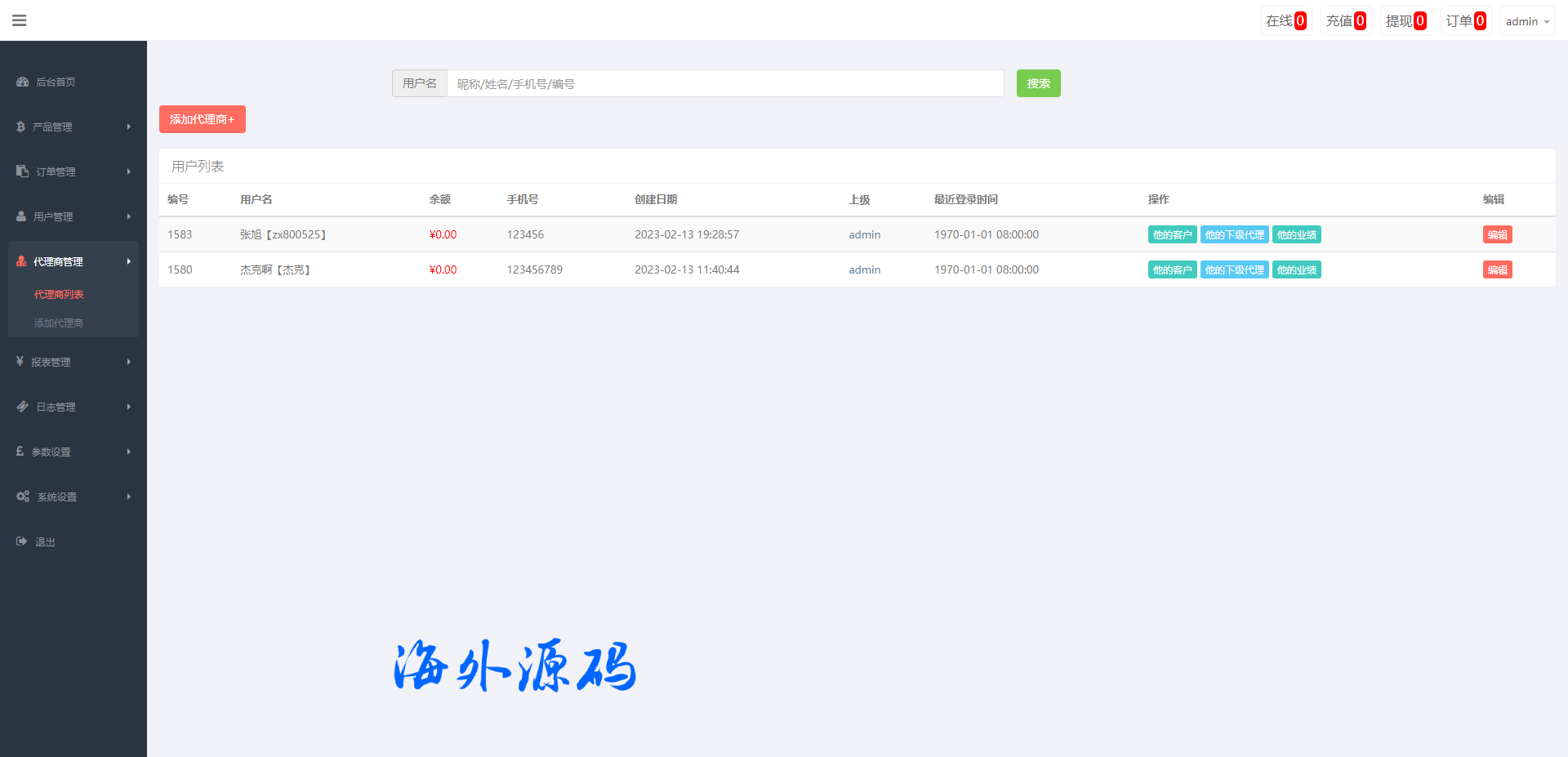Click the dashboard icon beside 后台首页
Screen dimensions: 1568x757
click(22, 82)
